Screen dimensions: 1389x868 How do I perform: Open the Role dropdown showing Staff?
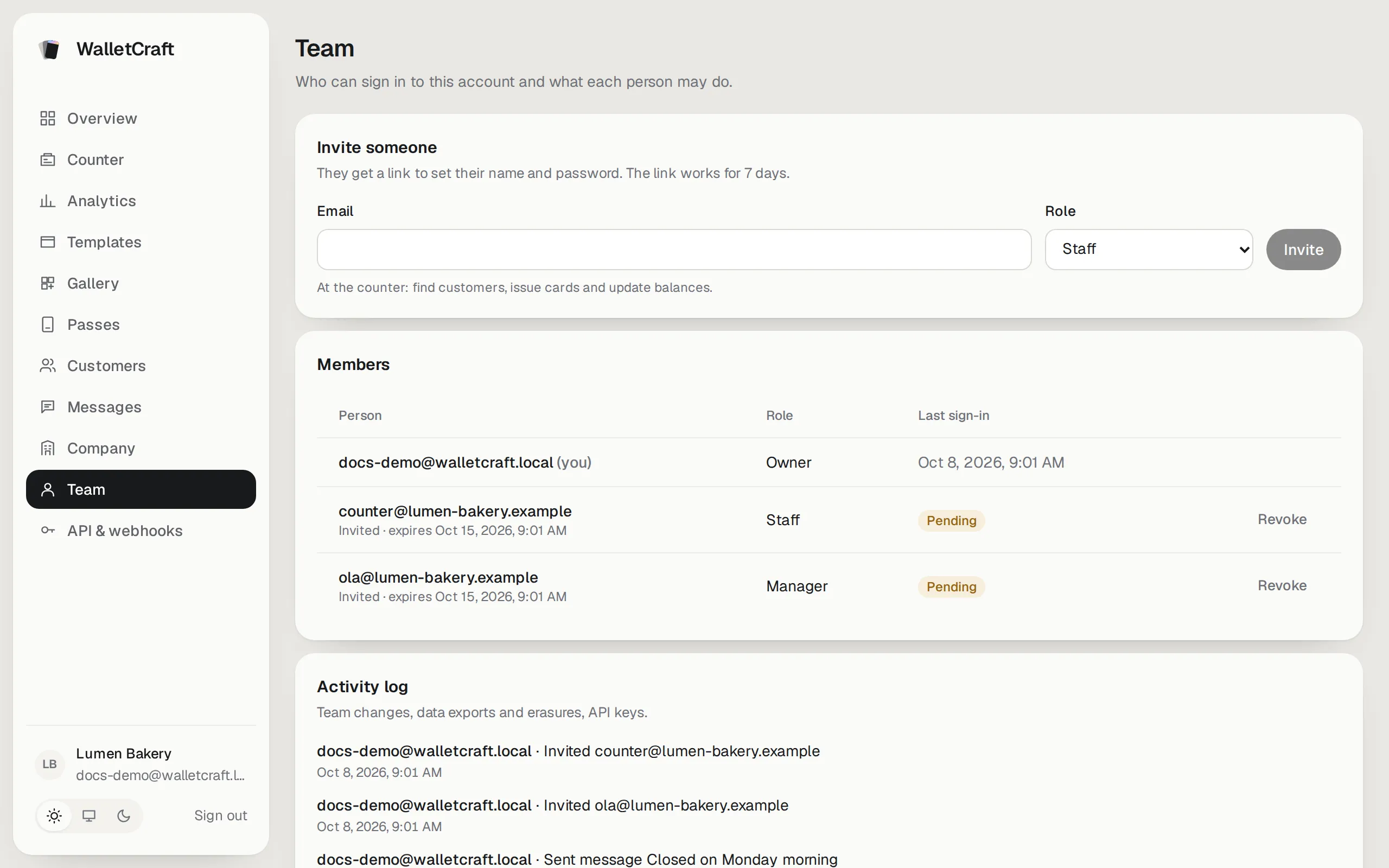[1149, 250]
